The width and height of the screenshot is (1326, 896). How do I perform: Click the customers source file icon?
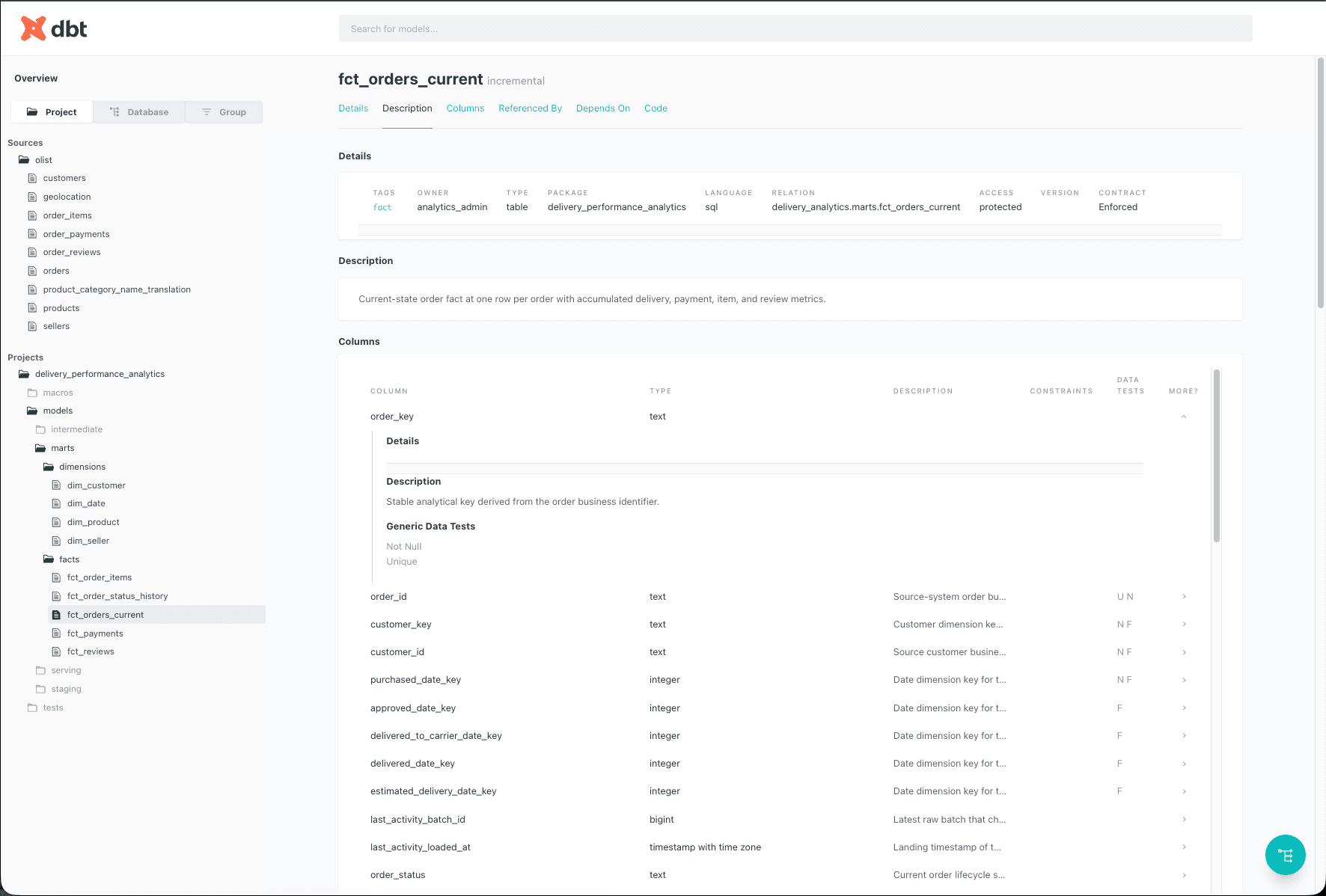coord(31,178)
